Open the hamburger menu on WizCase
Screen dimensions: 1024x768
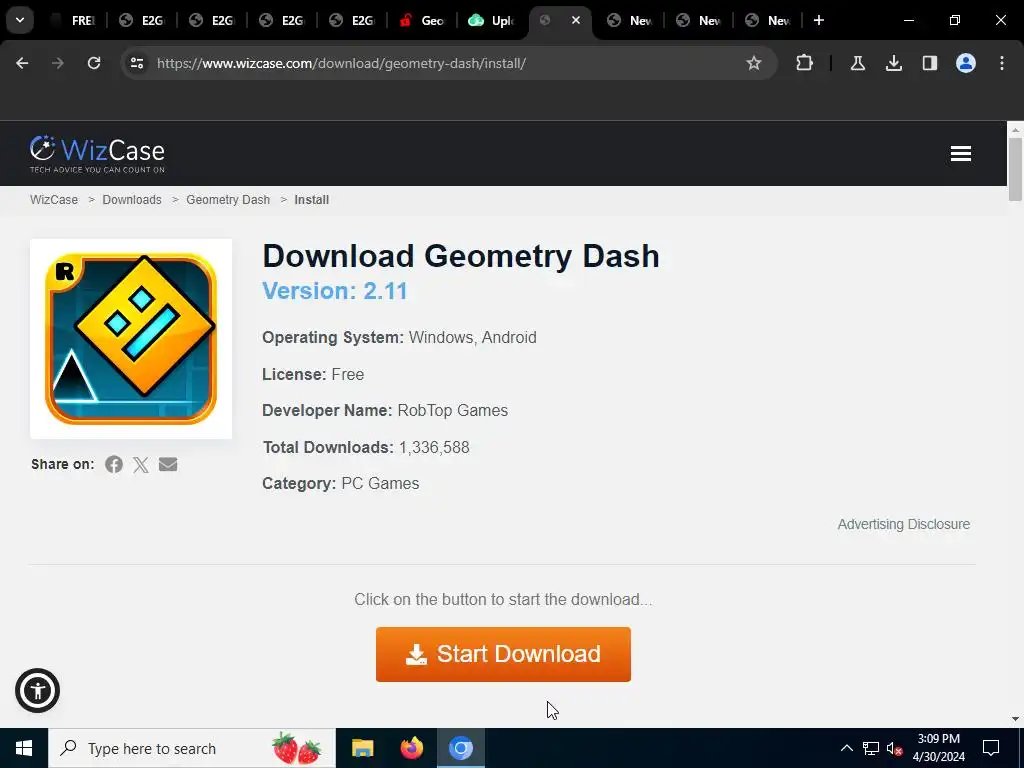tap(961, 153)
